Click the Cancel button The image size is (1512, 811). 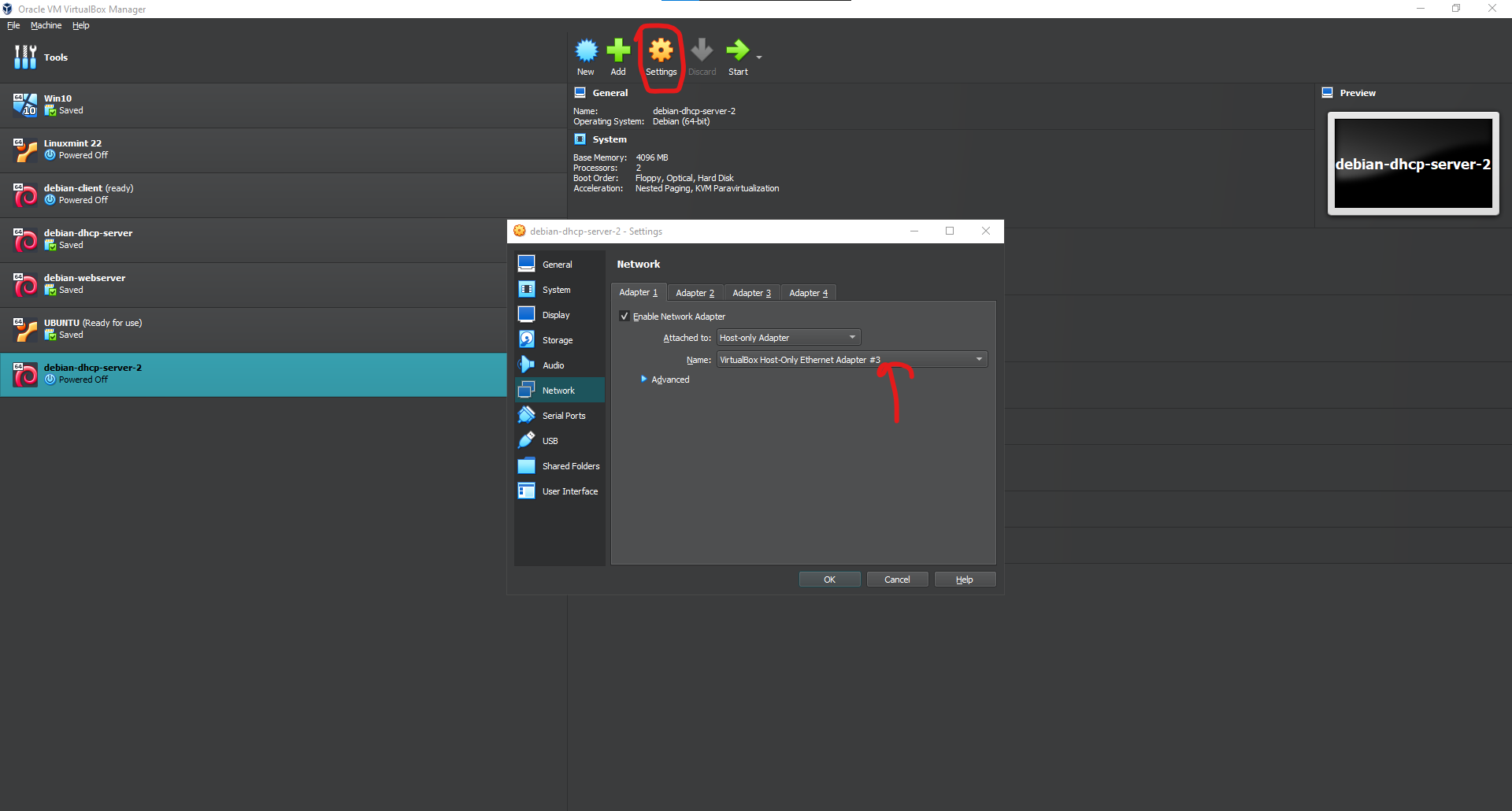pyautogui.click(x=897, y=580)
